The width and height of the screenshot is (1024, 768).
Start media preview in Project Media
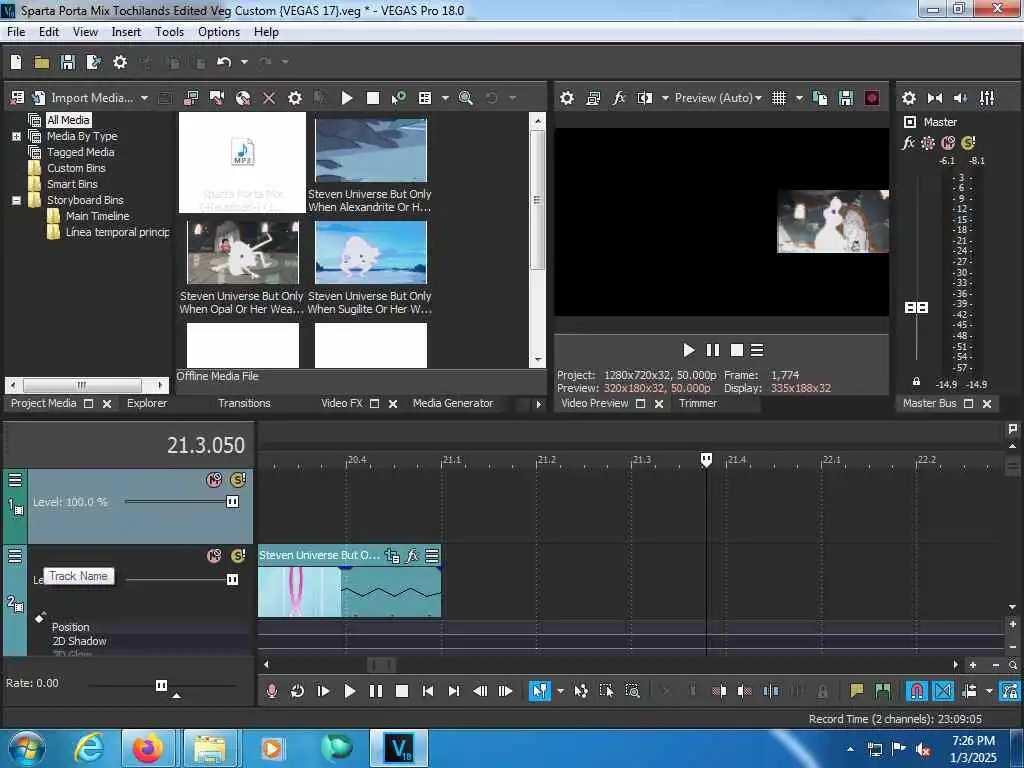(347, 98)
